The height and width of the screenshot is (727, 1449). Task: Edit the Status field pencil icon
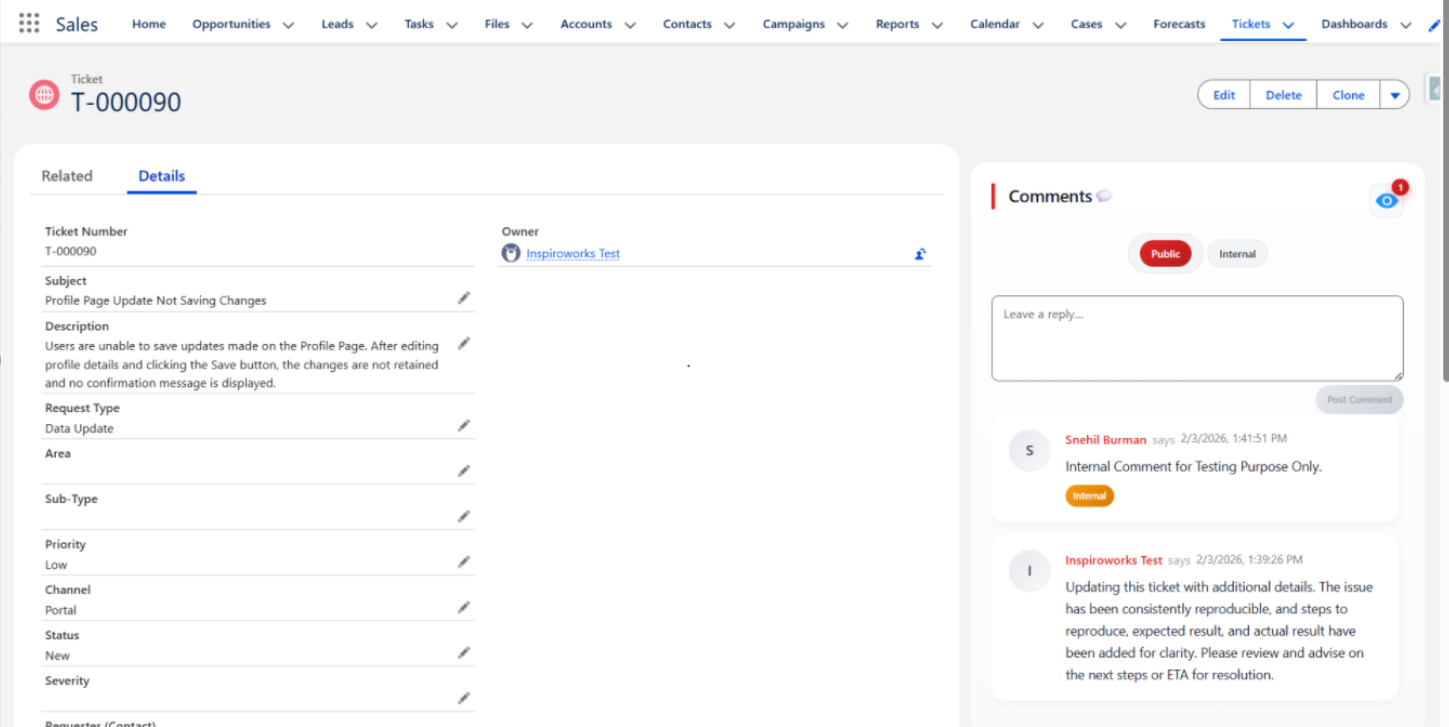[x=464, y=653]
